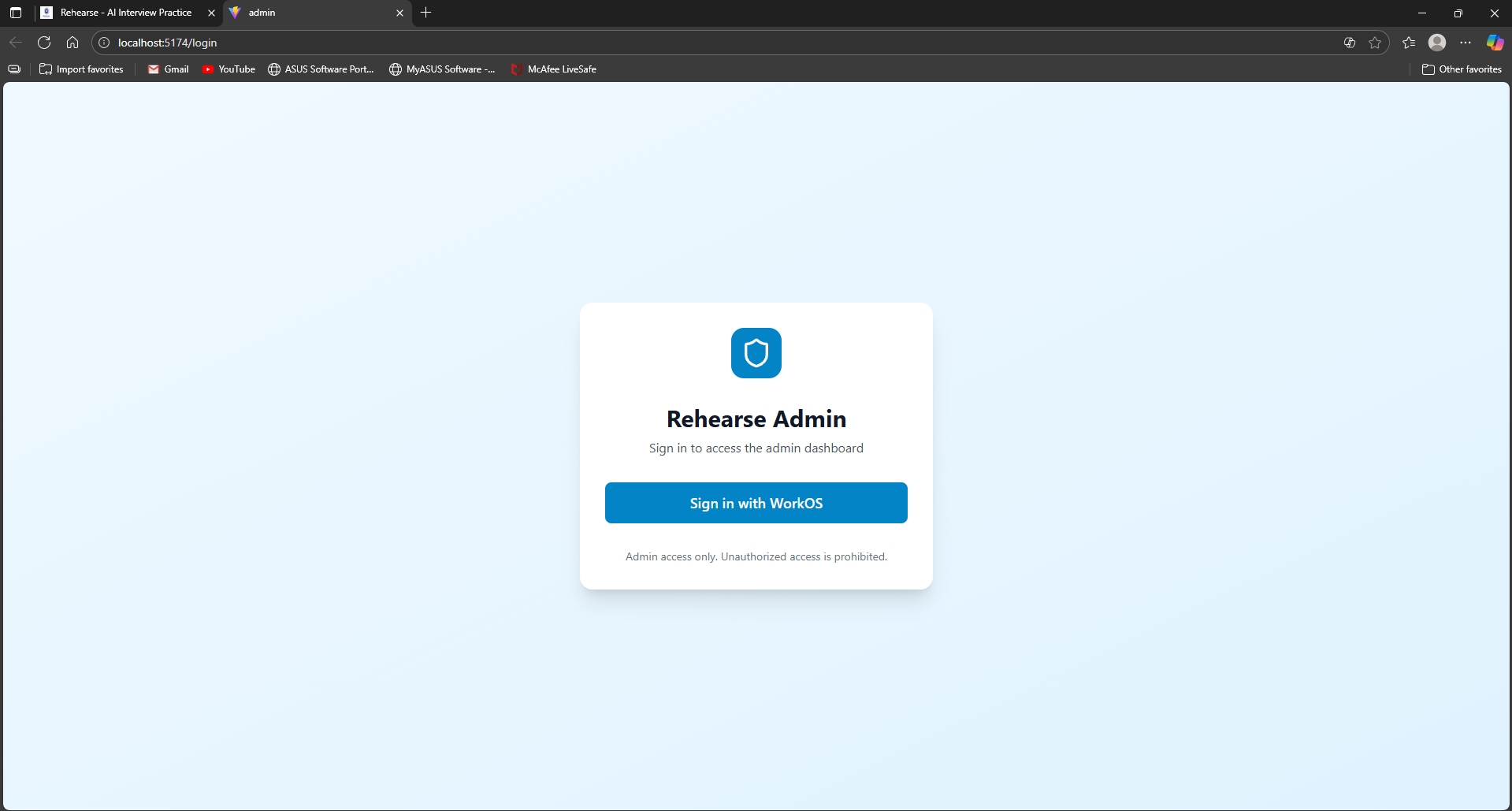Click the Rehearse Admin heading

756,419
